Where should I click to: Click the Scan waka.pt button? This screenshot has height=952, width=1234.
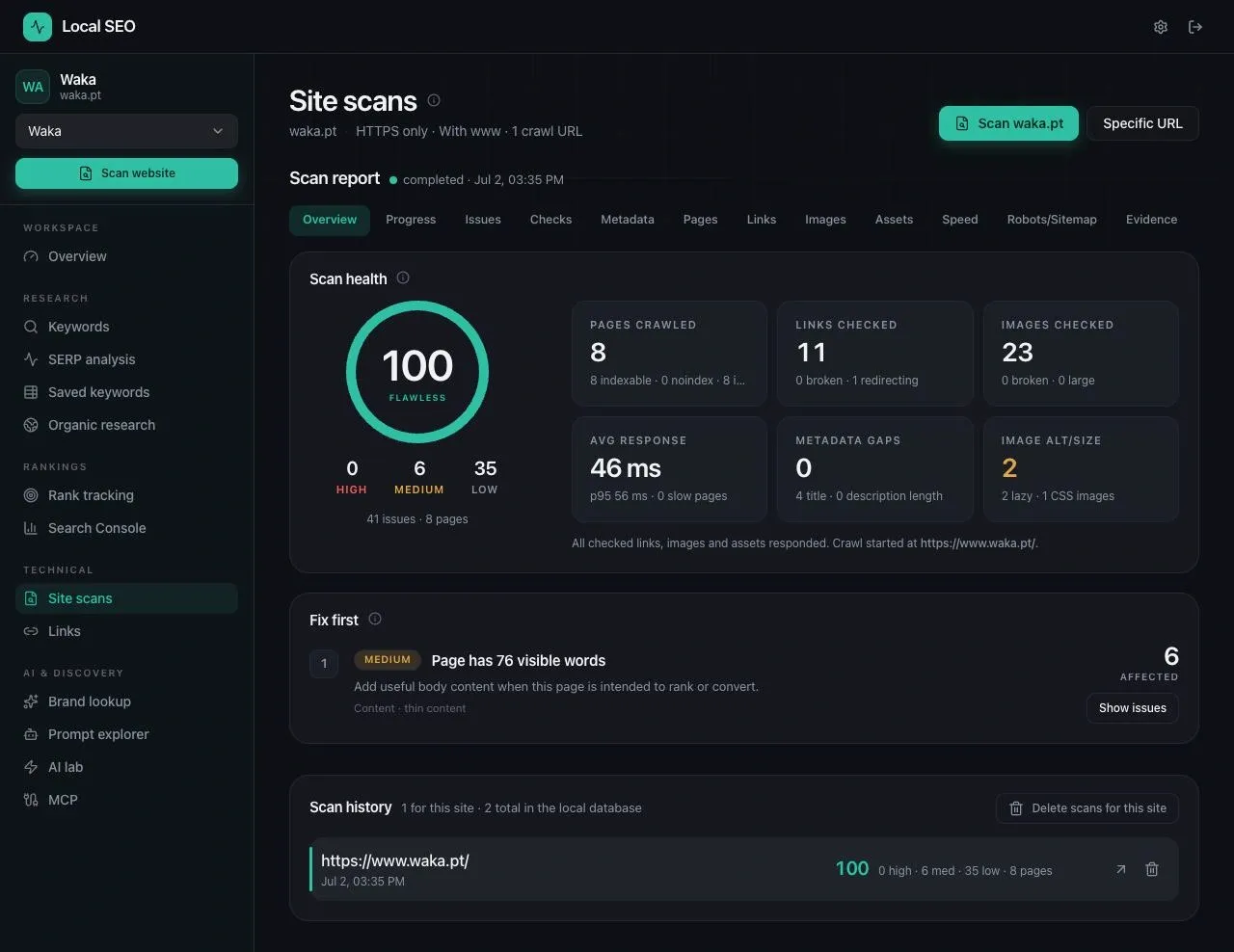[x=1008, y=123]
